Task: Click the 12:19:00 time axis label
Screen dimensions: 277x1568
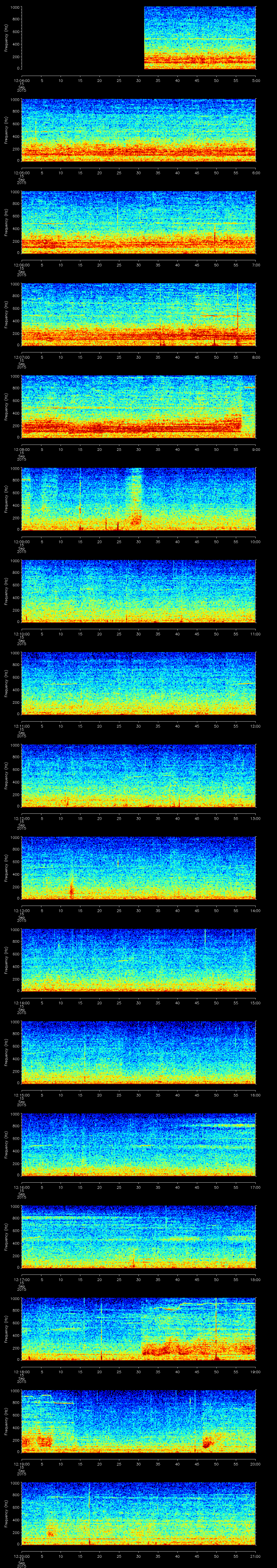Action: click(x=21, y=1464)
